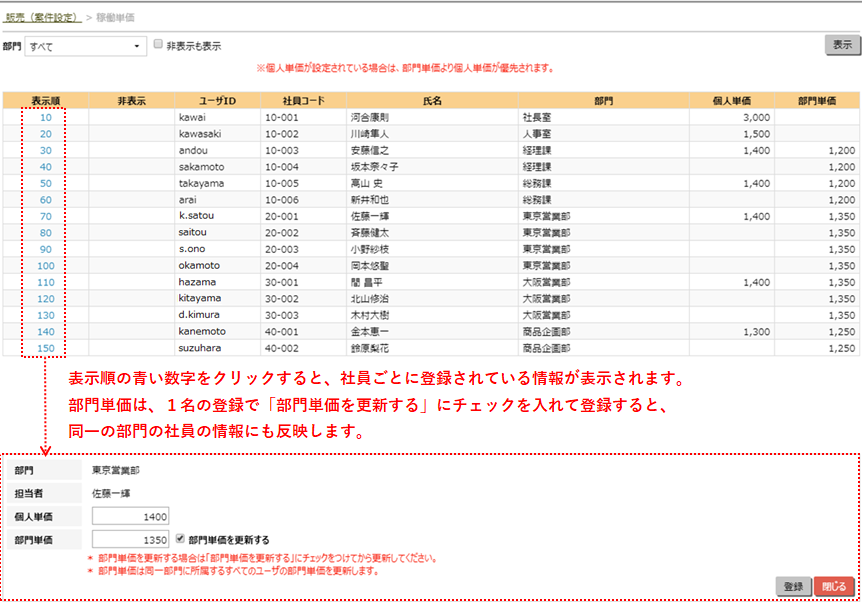Image resolution: width=862 pixels, height=602 pixels.
Task: Open display order 150 for suzuhara
Action: (46, 348)
